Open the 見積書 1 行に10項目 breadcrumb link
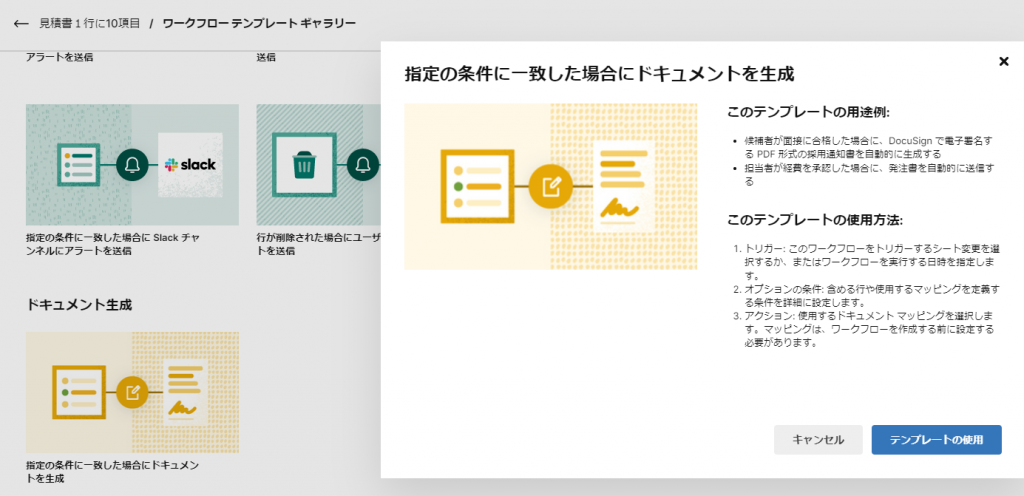This screenshot has height=496, width=1024. (89, 23)
